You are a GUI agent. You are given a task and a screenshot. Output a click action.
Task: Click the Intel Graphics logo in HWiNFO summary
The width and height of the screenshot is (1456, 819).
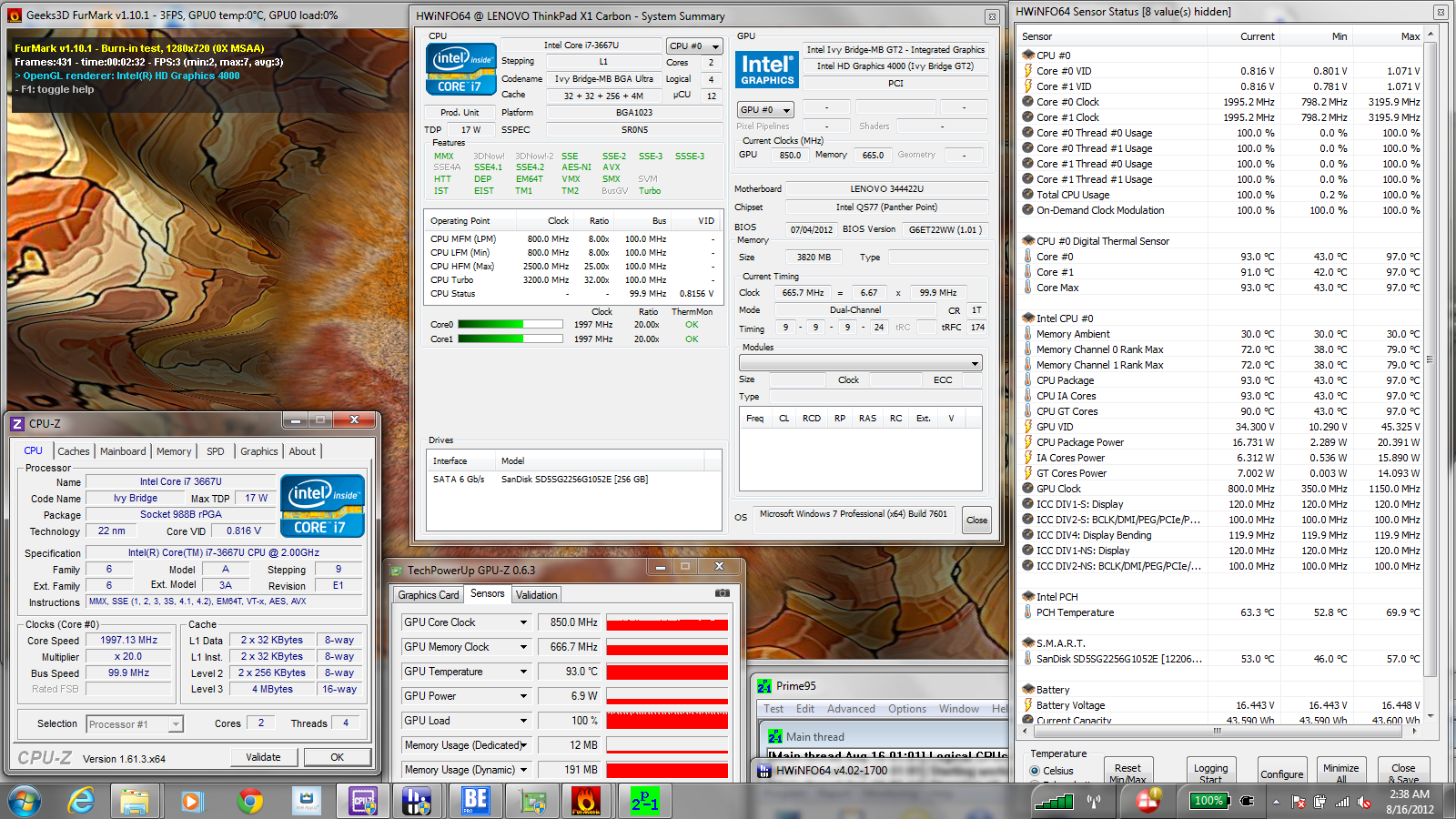coord(766,69)
